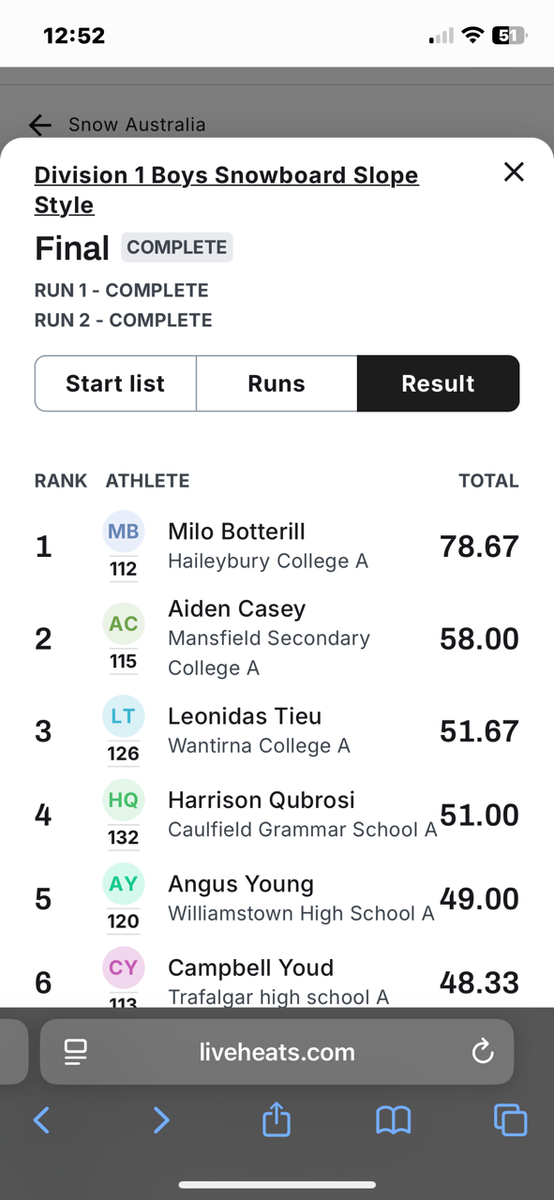Image resolution: width=554 pixels, height=1200 pixels.
Task: Reload the liveheats.com page
Action: click(482, 1052)
